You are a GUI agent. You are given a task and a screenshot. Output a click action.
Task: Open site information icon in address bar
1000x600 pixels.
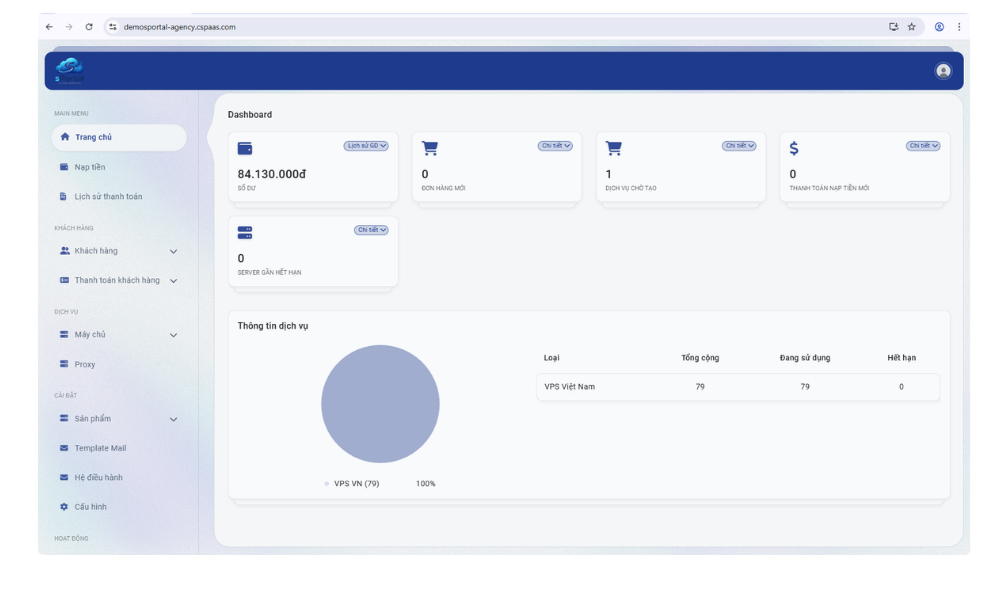(113, 27)
